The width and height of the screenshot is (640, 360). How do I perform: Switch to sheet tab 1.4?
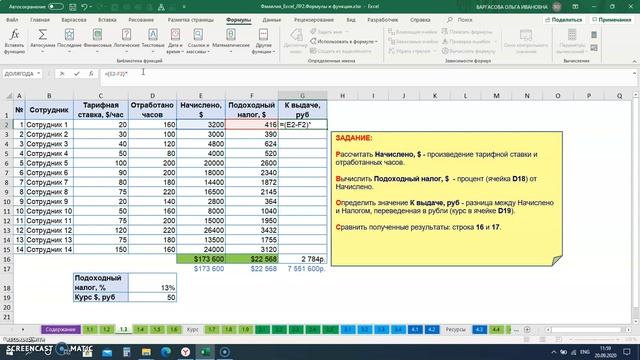click(140, 329)
